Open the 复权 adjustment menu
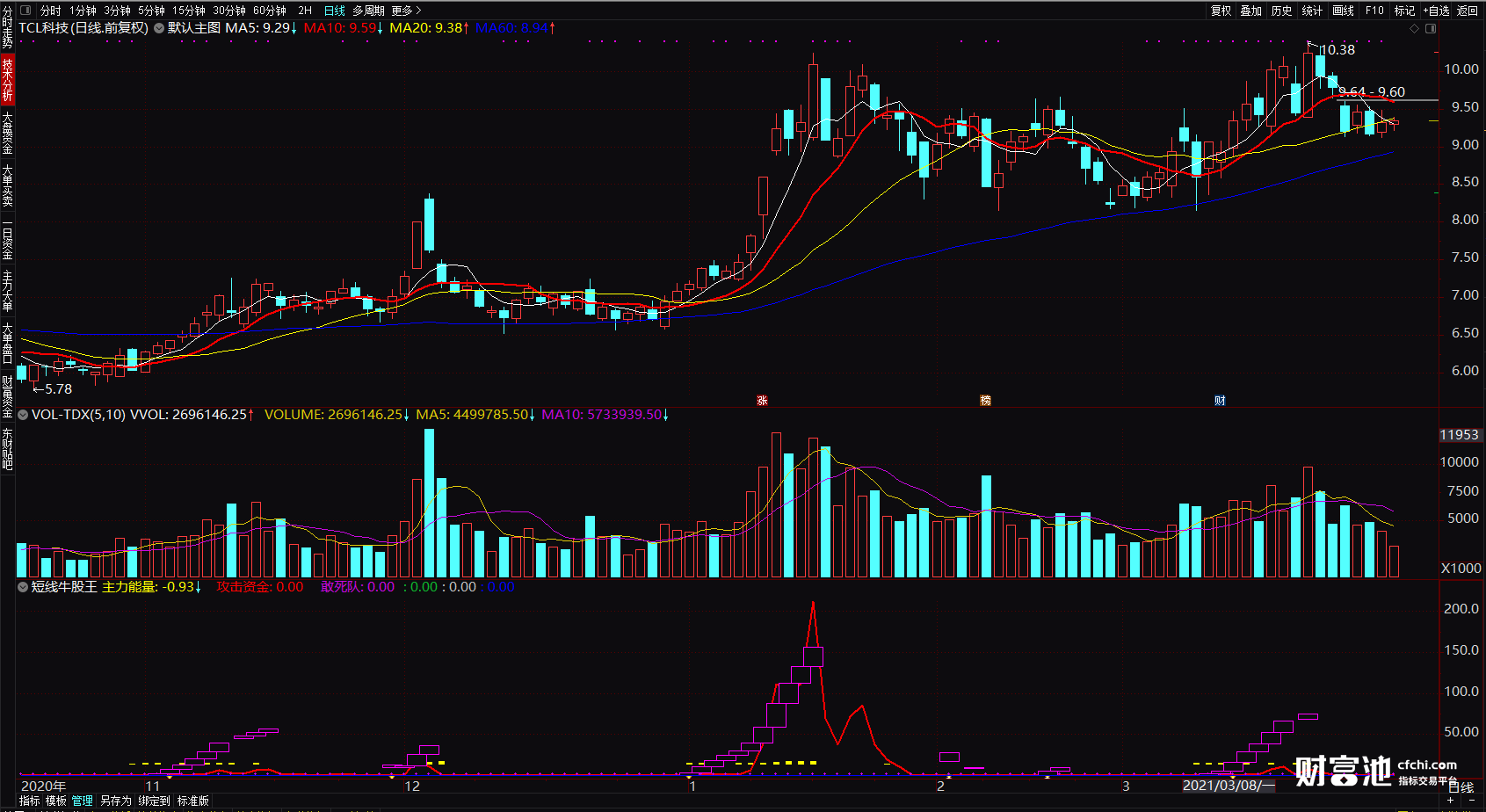Image resolution: width=1486 pixels, height=812 pixels. coord(1221,11)
